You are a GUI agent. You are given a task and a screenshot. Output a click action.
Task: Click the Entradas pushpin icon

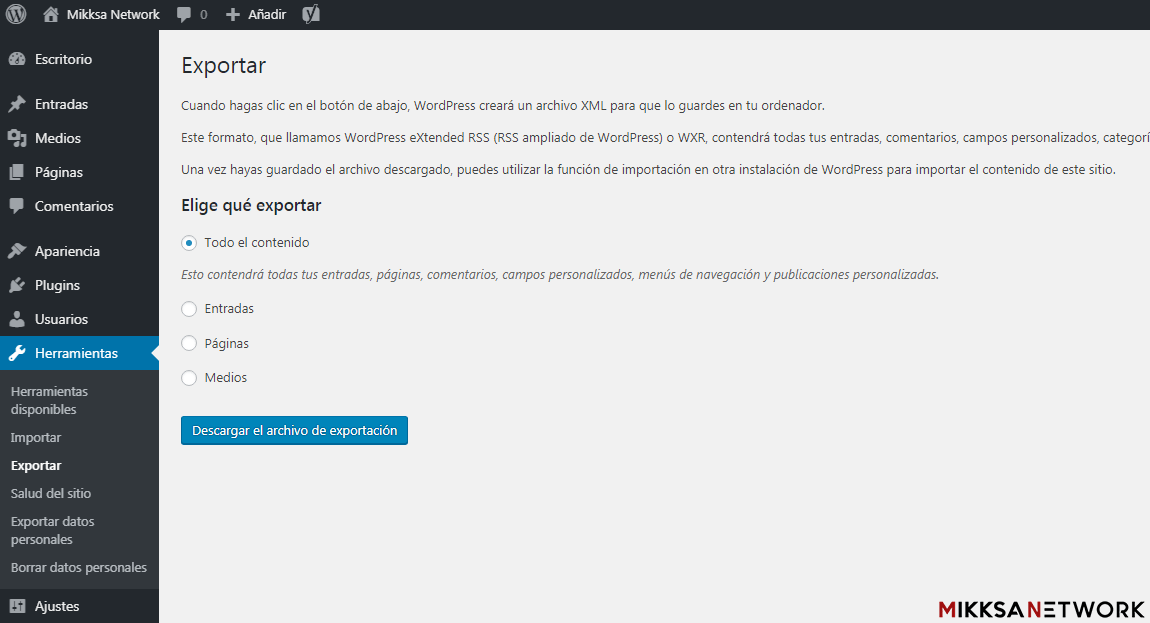click(17, 104)
